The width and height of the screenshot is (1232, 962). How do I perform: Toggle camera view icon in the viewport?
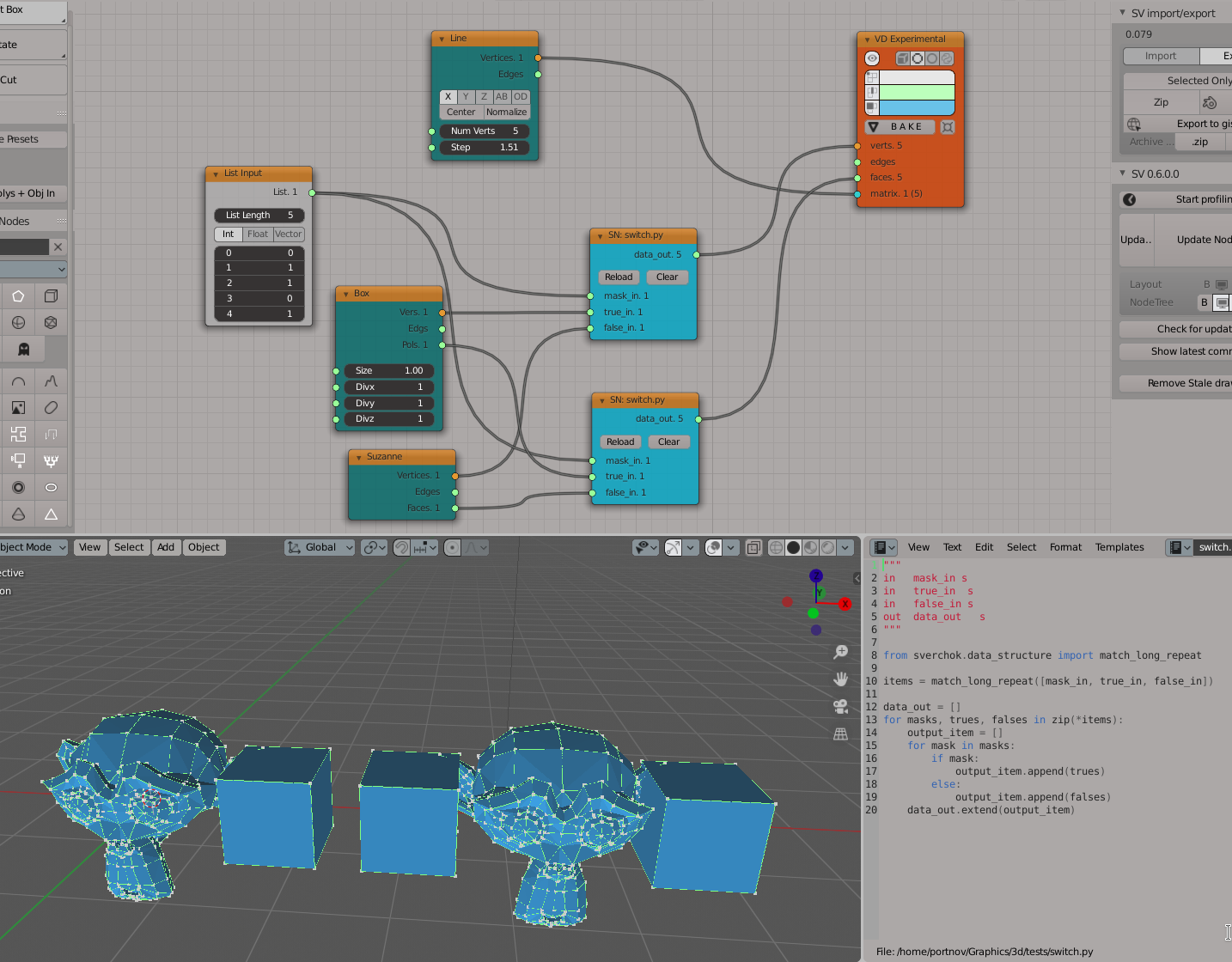(841, 707)
